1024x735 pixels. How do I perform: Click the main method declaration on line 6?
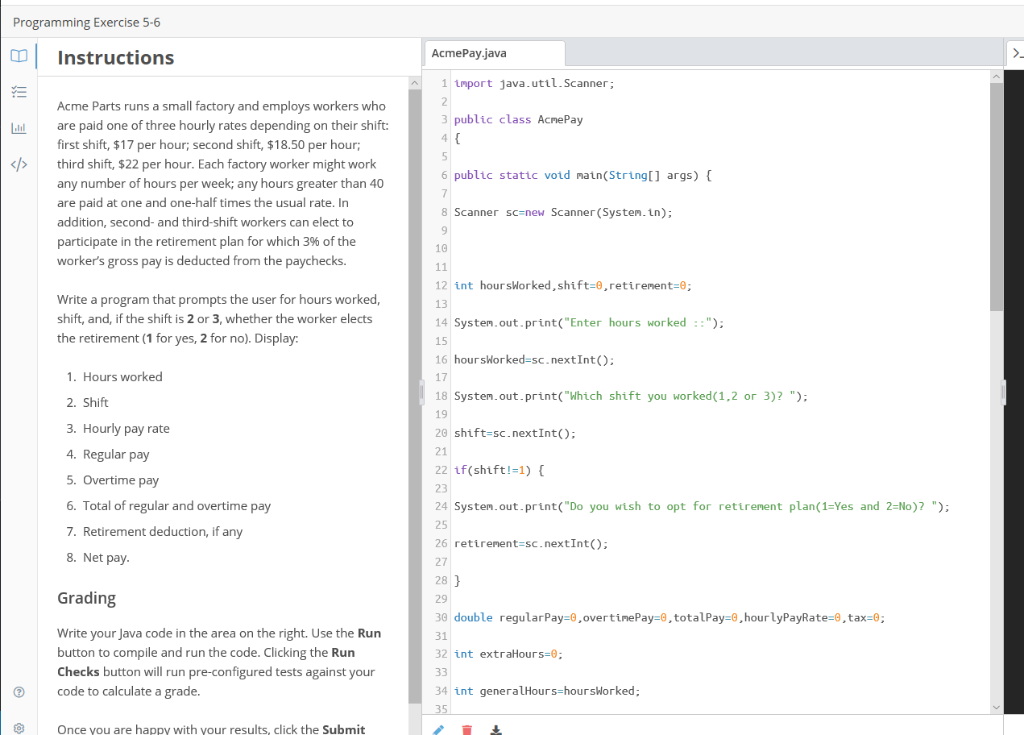pos(583,175)
